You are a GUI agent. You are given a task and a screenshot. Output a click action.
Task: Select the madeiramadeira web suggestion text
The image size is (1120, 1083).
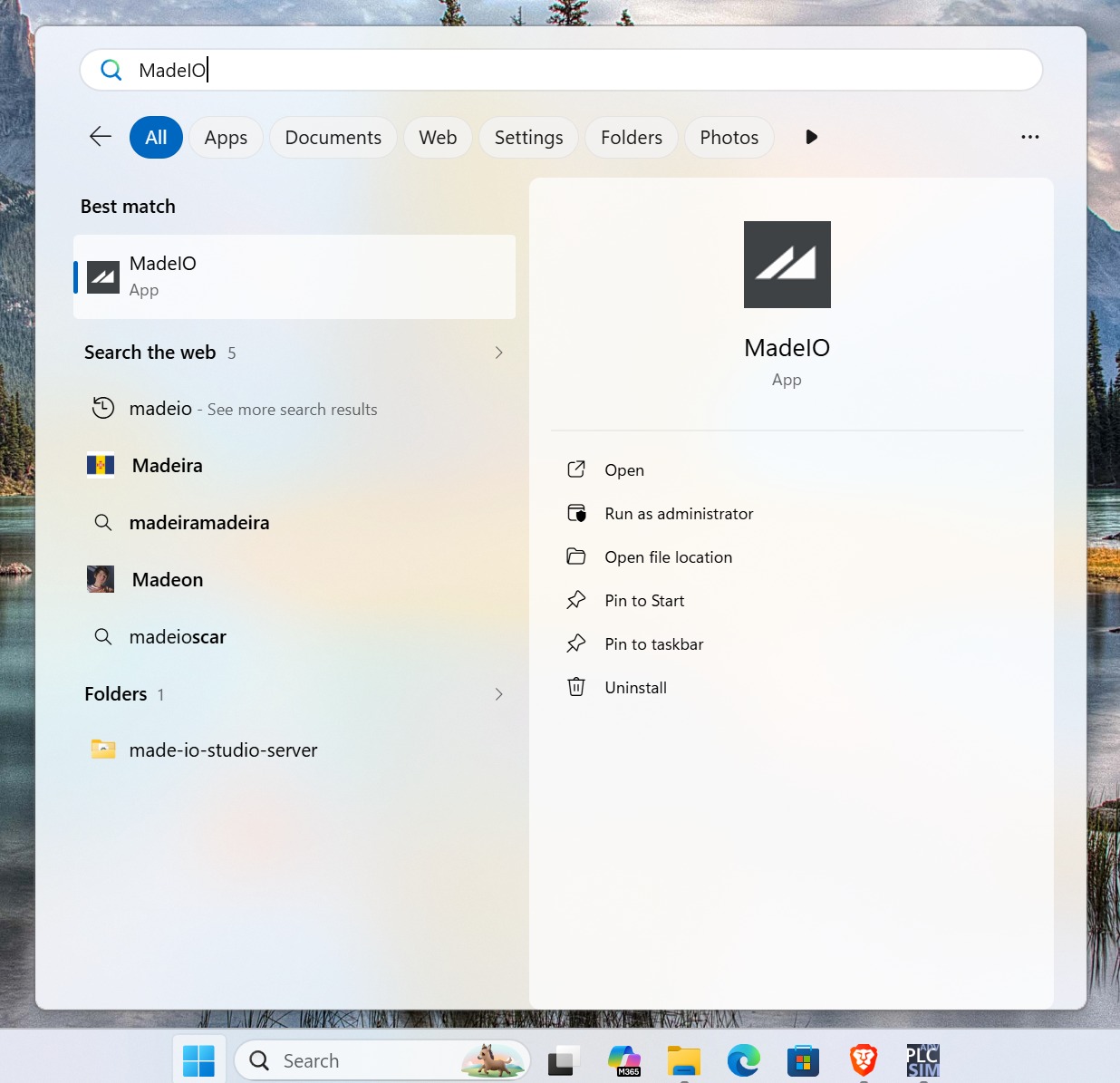199,523
